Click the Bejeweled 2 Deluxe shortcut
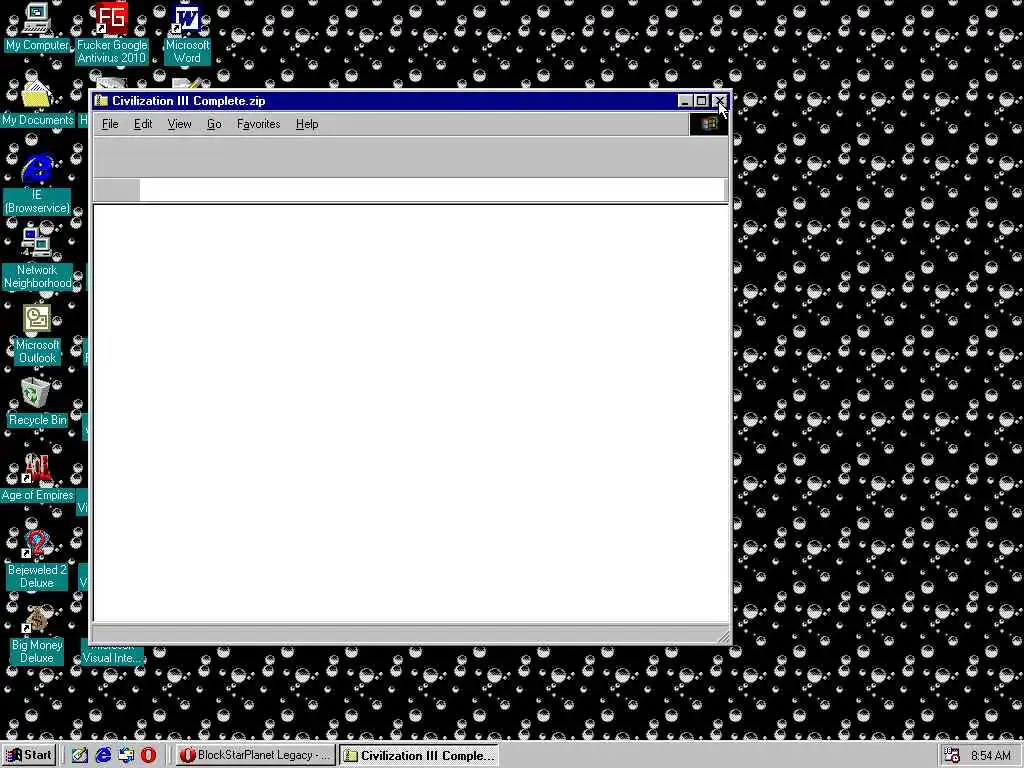 (x=37, y=558)
